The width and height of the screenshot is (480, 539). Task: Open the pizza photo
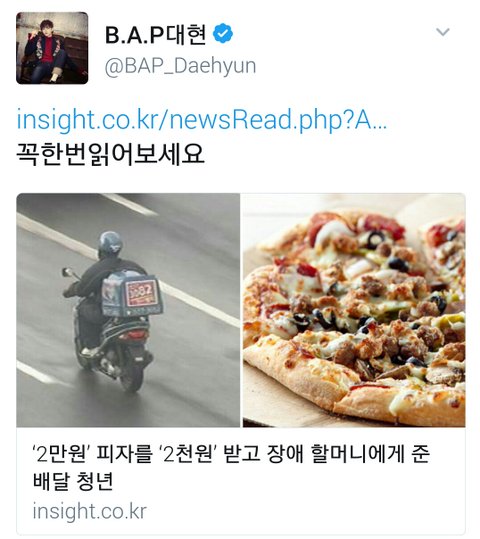coord(354,310)
